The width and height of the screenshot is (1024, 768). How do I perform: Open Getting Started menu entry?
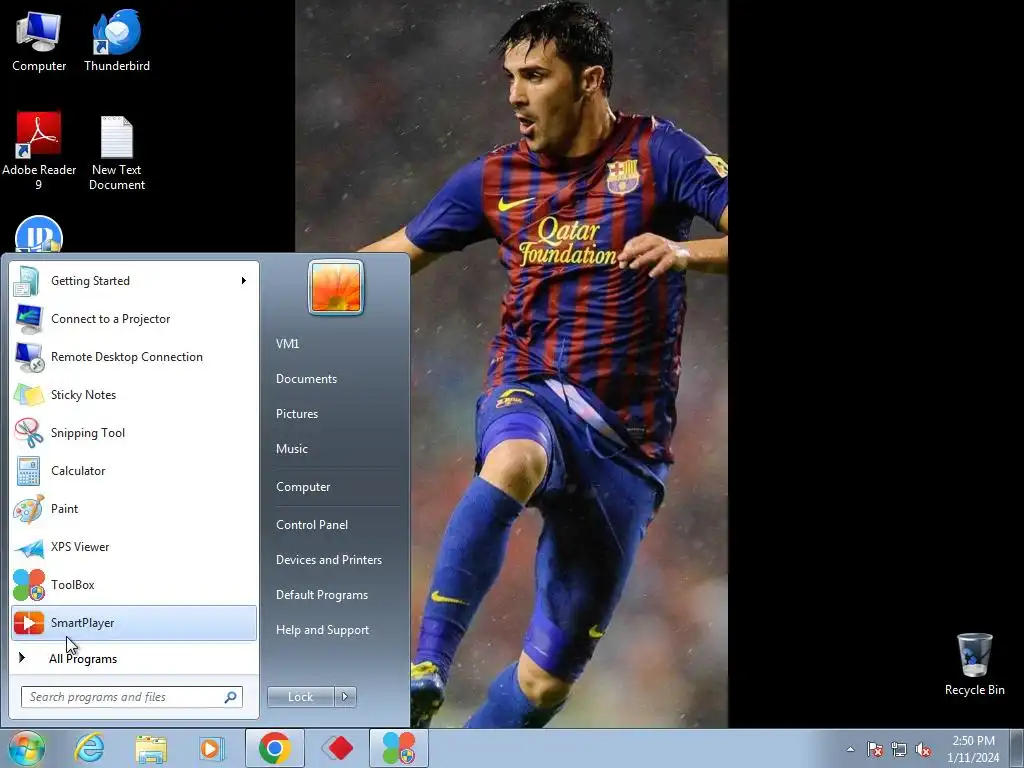(134, 281)
